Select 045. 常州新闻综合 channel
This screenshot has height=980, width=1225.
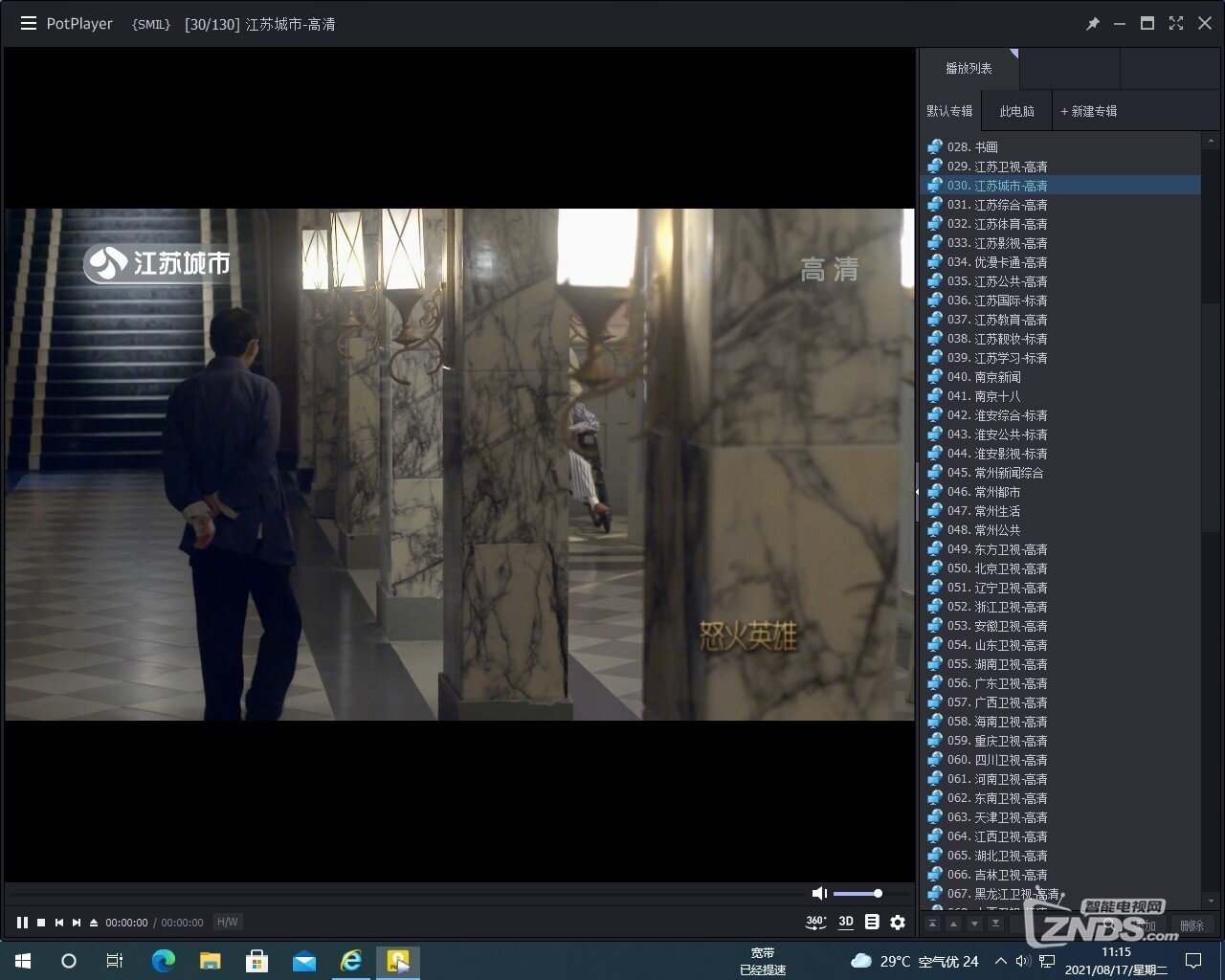(x=1060, y=473)
